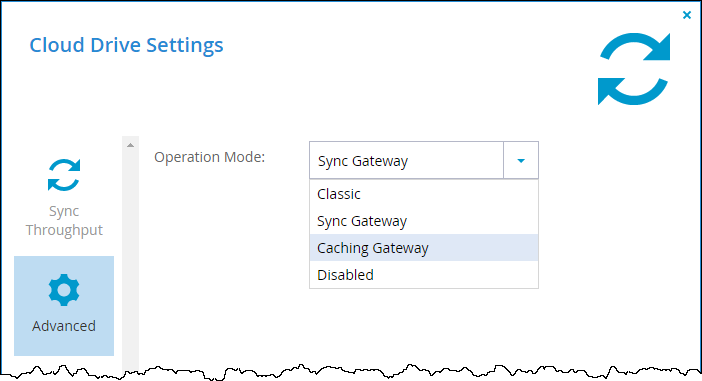Click the Operation Mode label text
Viewport: 702px width, 381px height.
click(x=210, y=157)
